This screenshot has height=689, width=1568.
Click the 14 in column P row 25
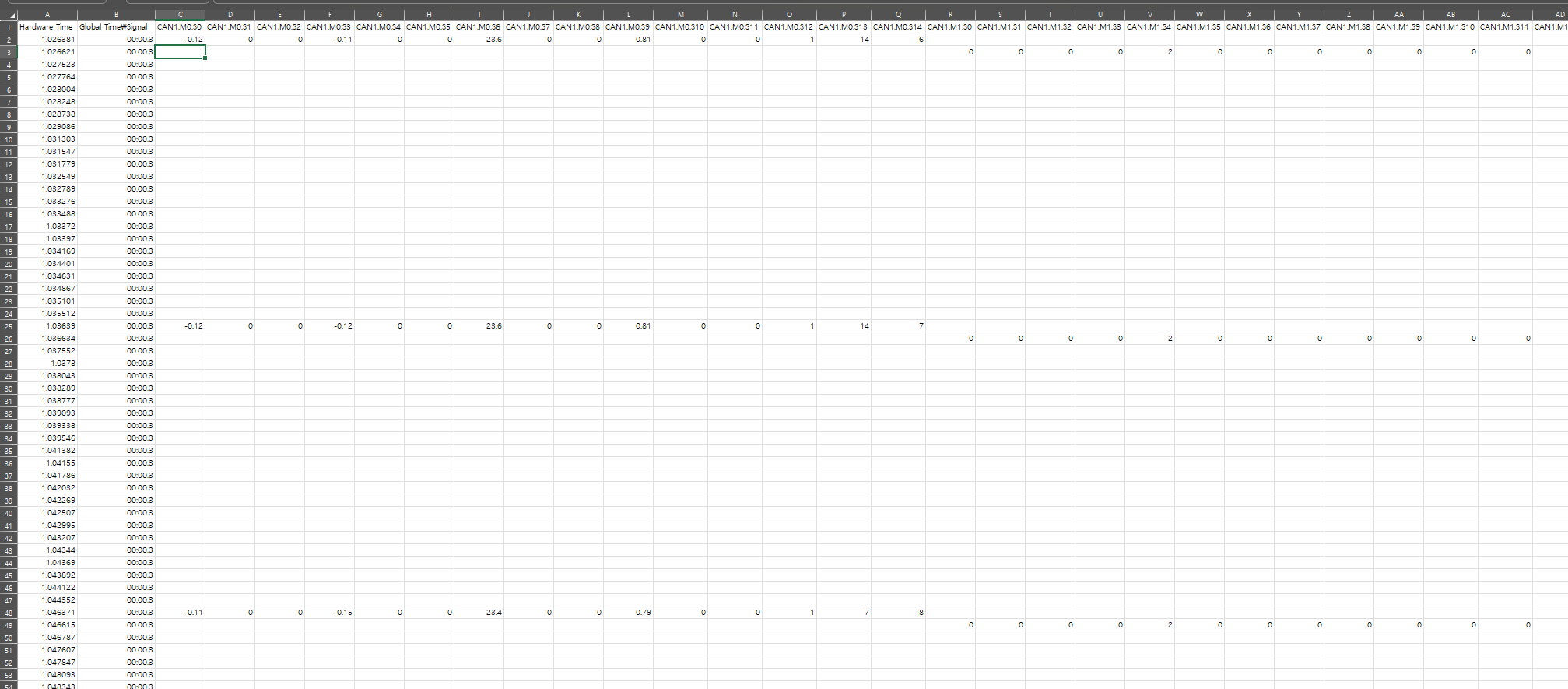(844, 326)
